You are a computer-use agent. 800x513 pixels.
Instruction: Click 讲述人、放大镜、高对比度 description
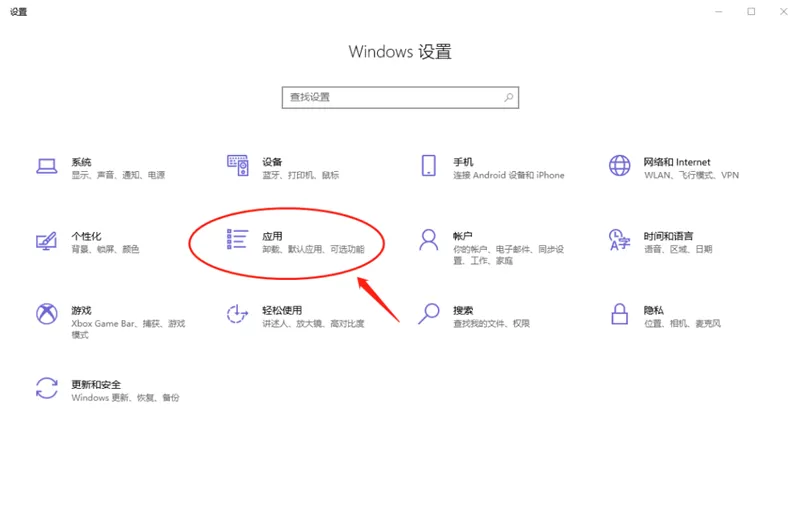(313, 324)
